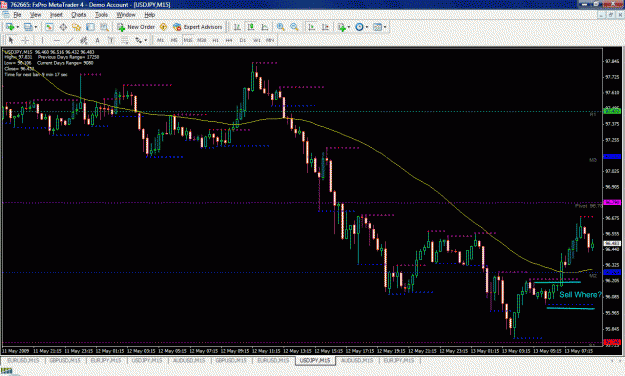Switch to the inactive USDJPY,M15 chart tab

(147, 360)
